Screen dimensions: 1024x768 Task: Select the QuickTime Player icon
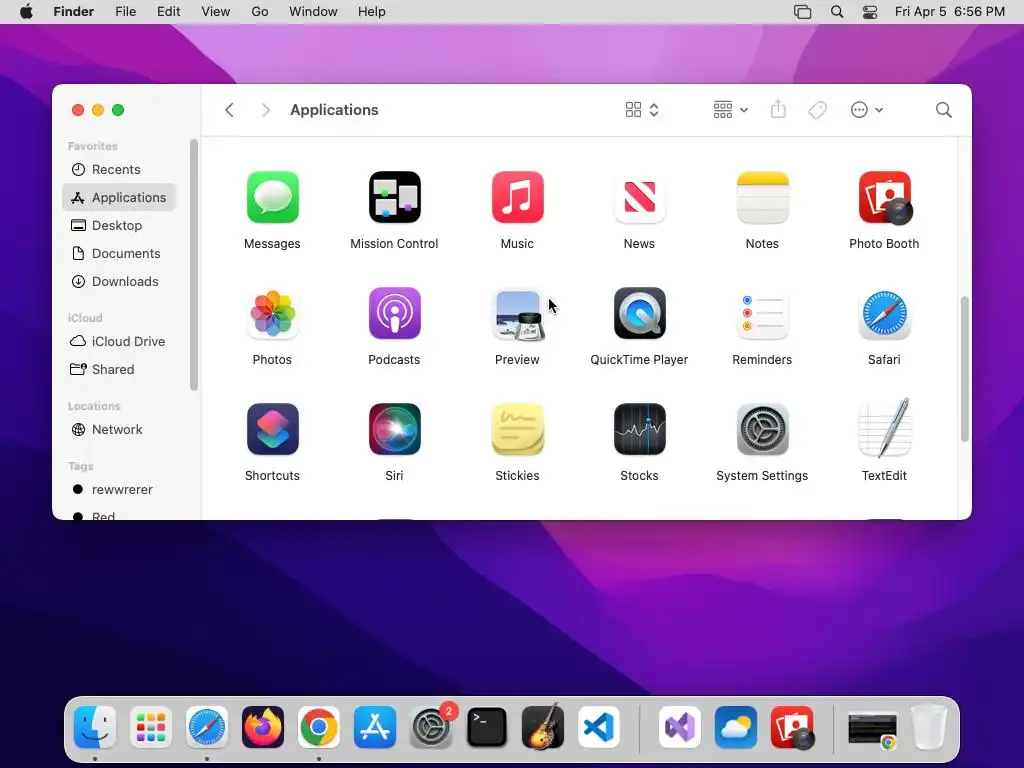point(639,313)
